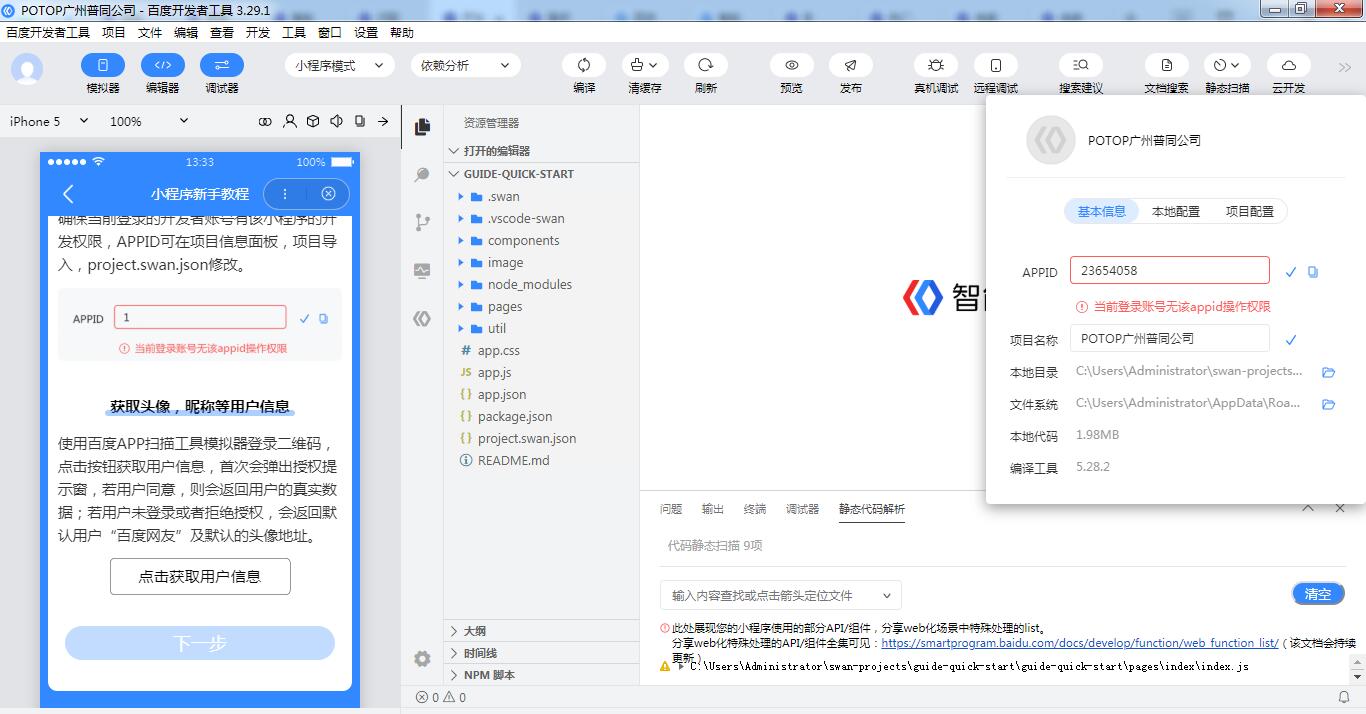
Task: Open the 帮助 menu
Action: 402,33
